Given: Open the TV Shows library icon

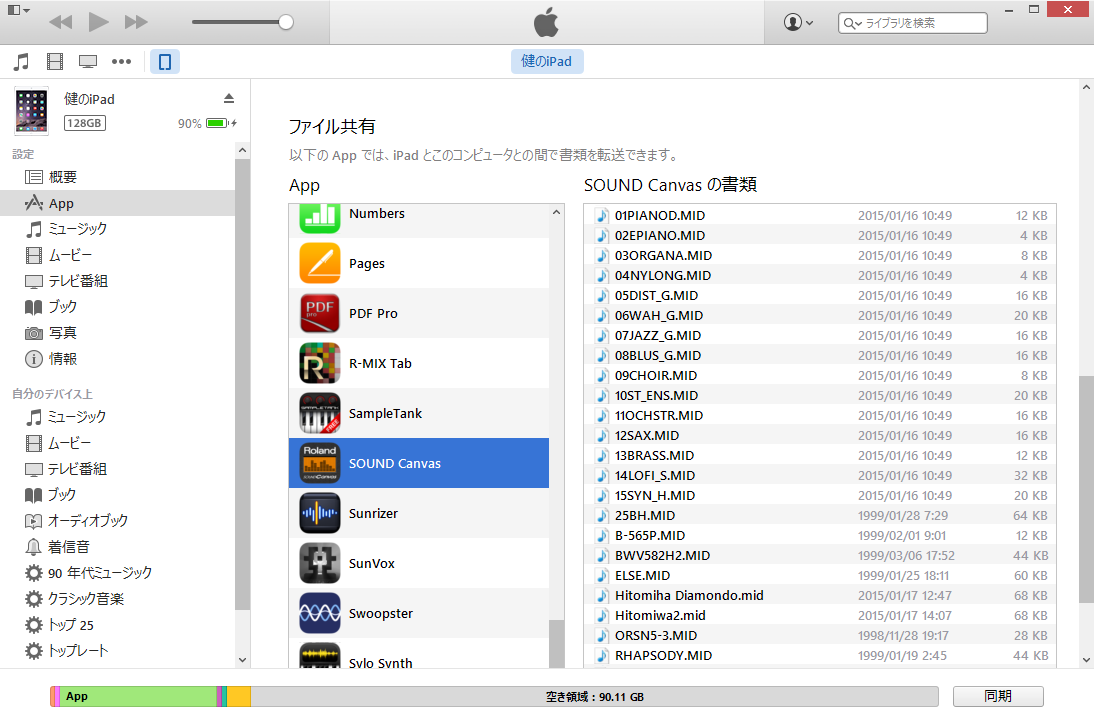Looking at the screenshot, I should click(x=88, y=61).
